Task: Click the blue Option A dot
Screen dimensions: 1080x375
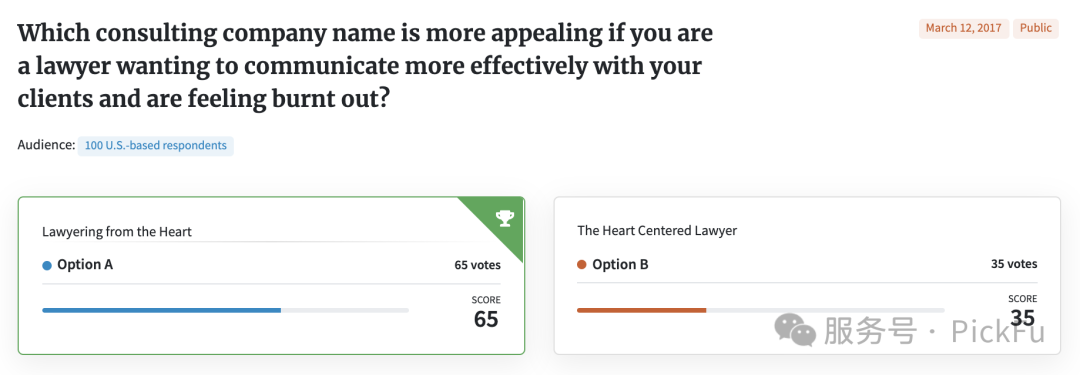Action: (x=47, y=265)
